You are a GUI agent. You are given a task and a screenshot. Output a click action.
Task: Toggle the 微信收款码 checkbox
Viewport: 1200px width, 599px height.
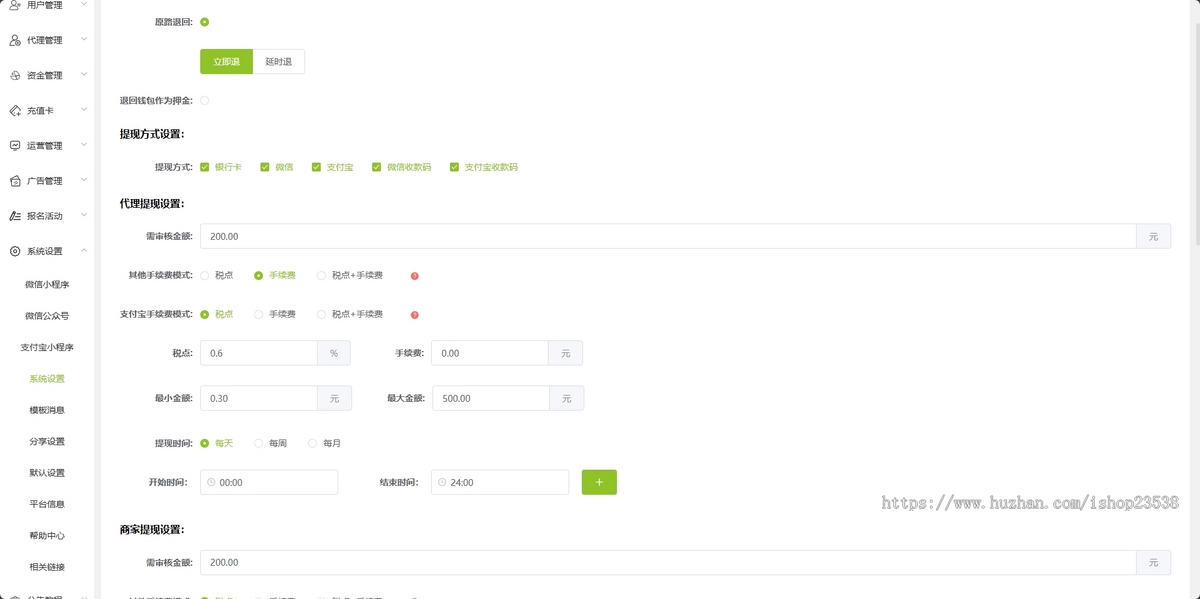pyautogui.click(x=377, y=166)
